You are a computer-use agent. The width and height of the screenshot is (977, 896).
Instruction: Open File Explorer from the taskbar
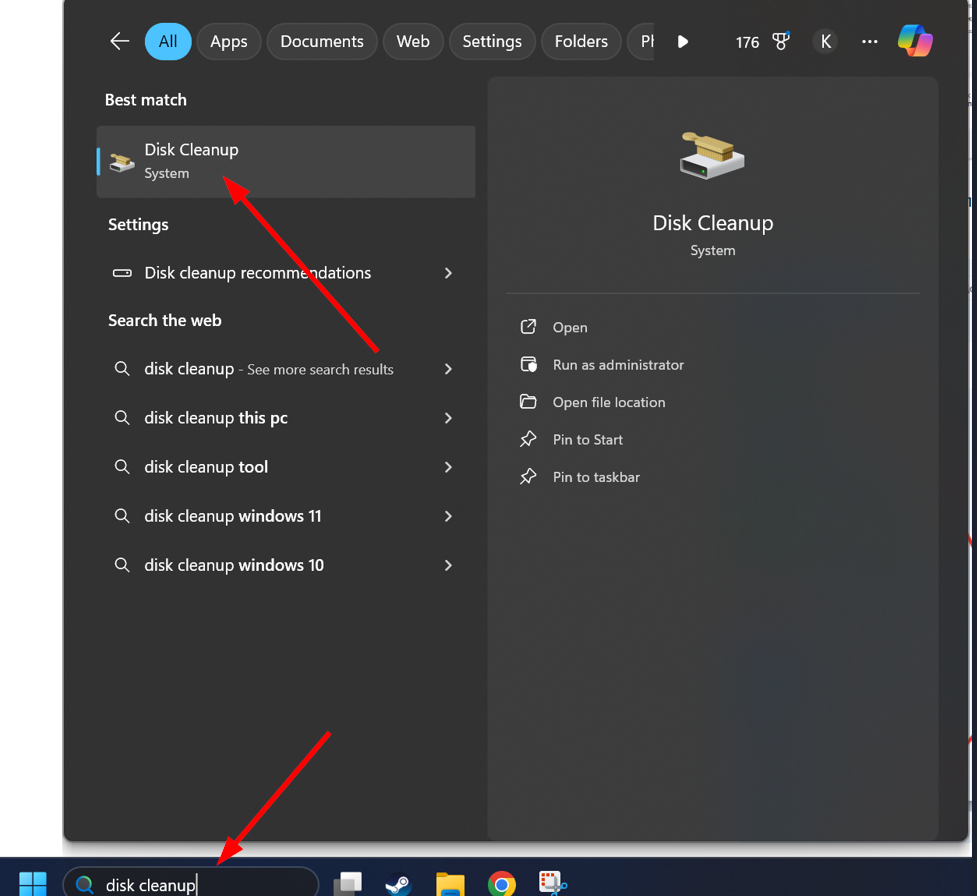tap(450, 884)
